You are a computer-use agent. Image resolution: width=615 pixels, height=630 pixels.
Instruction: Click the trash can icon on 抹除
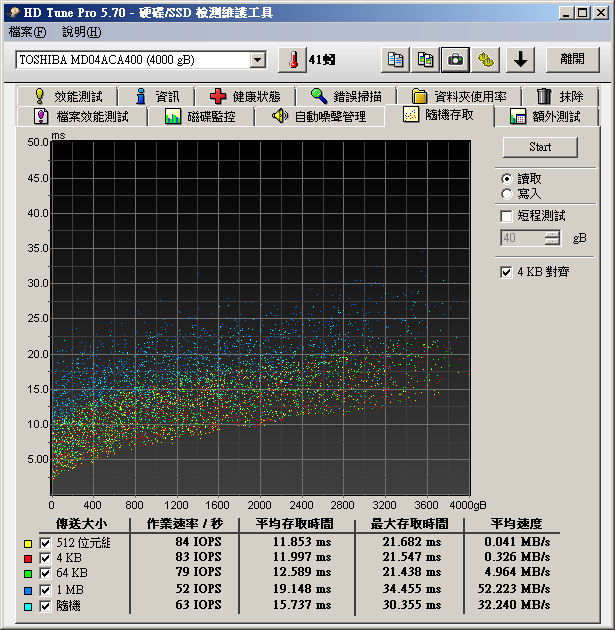[x=544, y=96]
